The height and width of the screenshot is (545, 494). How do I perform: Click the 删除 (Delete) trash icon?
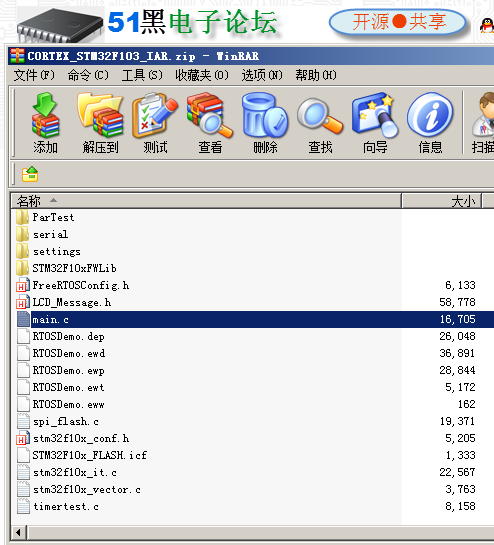[265, 123]
